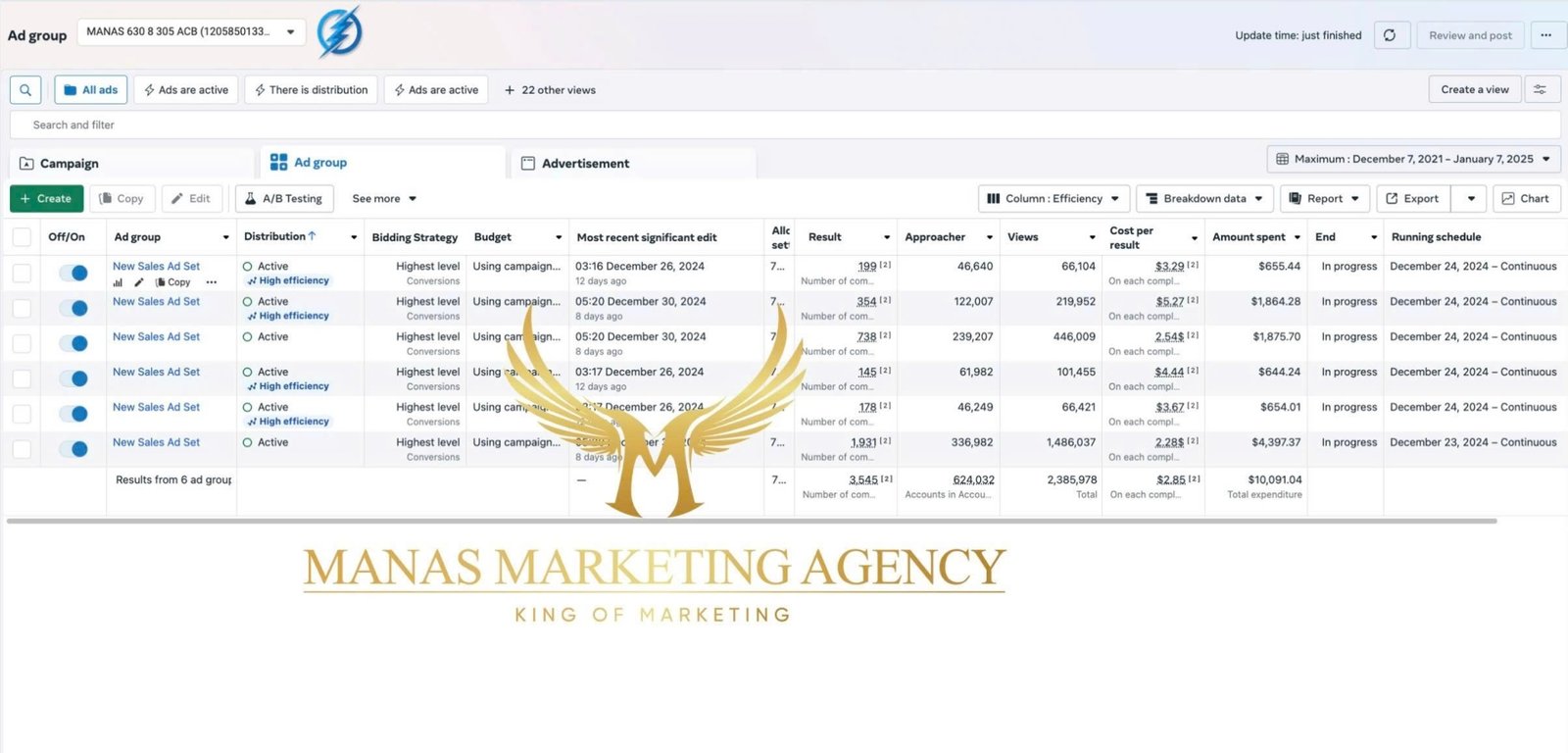1568x753 pixels.
Task: Tick the select-all checkbox in table header
Action: [22, 237]
